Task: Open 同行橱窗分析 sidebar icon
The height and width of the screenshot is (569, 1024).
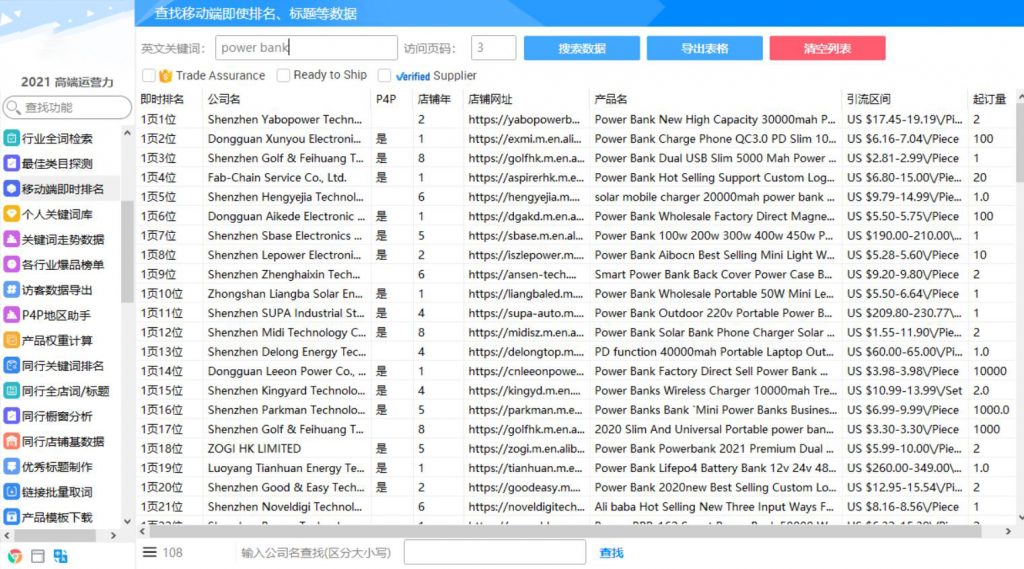Action: pyautogui.click(x=11, y=416)
